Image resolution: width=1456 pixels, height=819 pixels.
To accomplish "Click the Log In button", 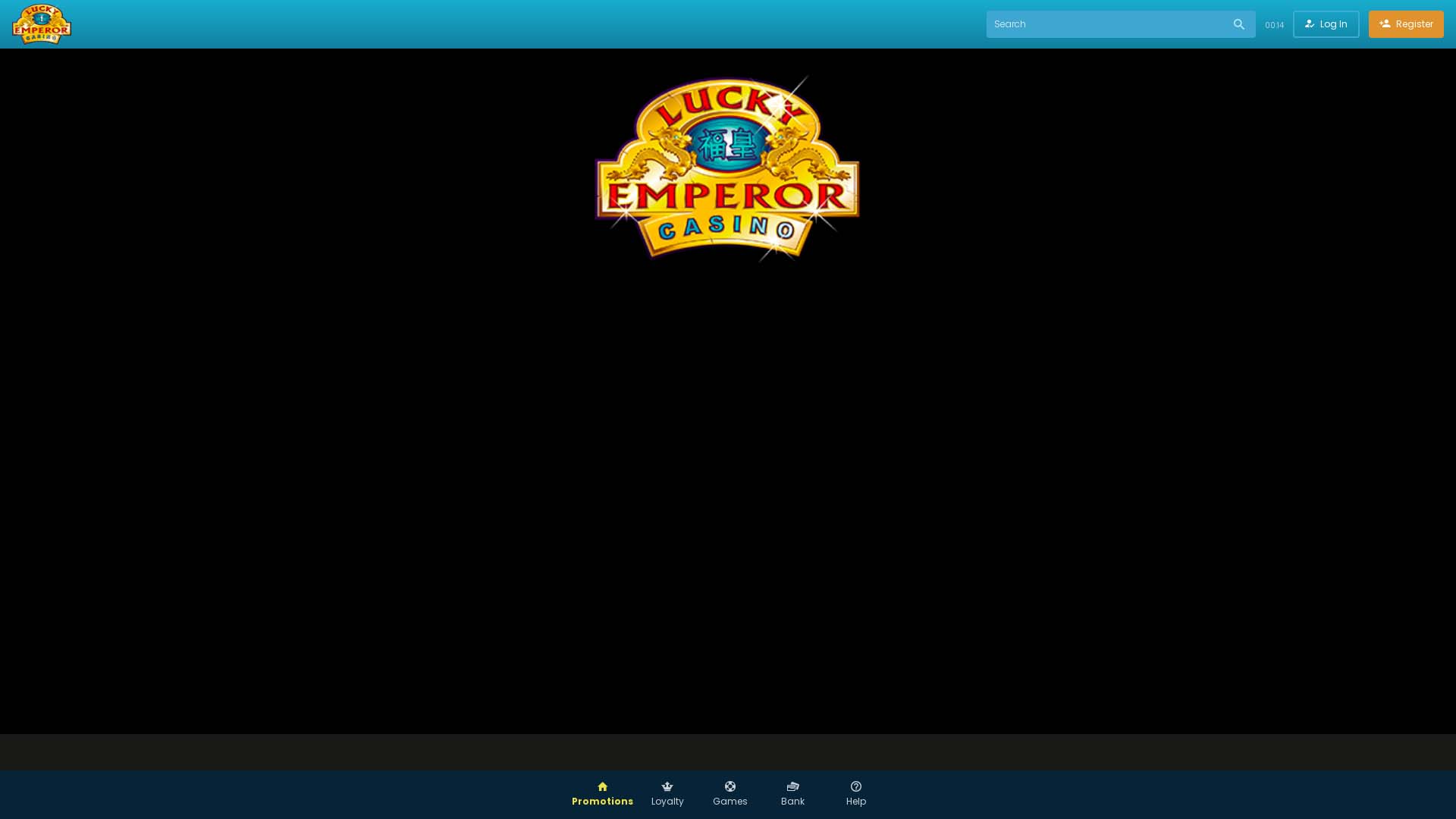I will (x=1326, y=24).
